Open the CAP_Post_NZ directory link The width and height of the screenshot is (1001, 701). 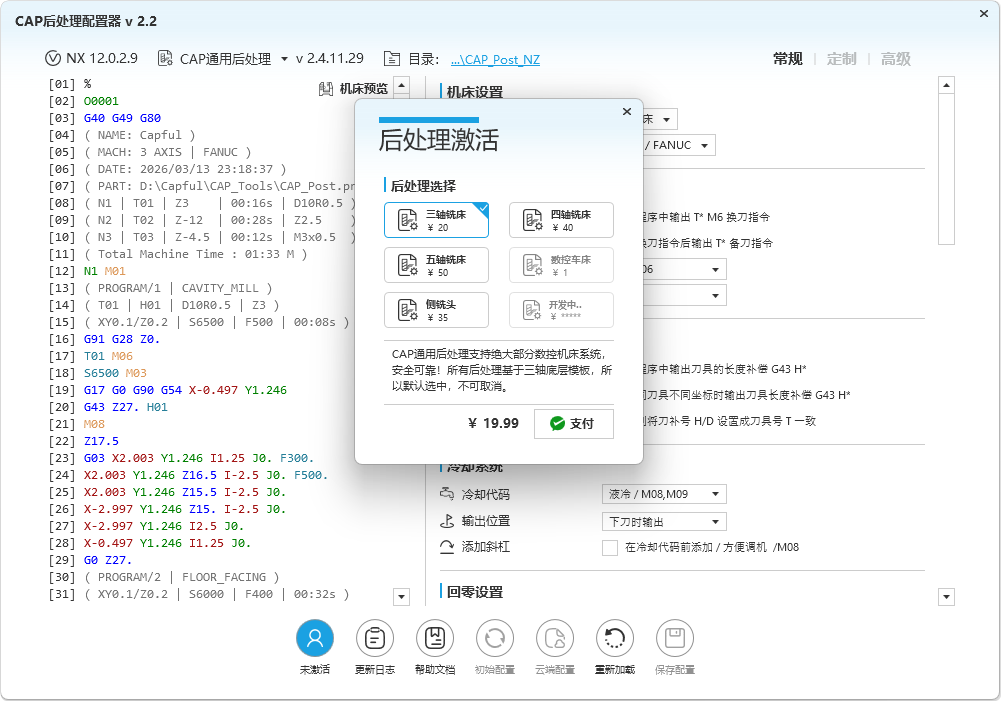click(x=497, y=58)
